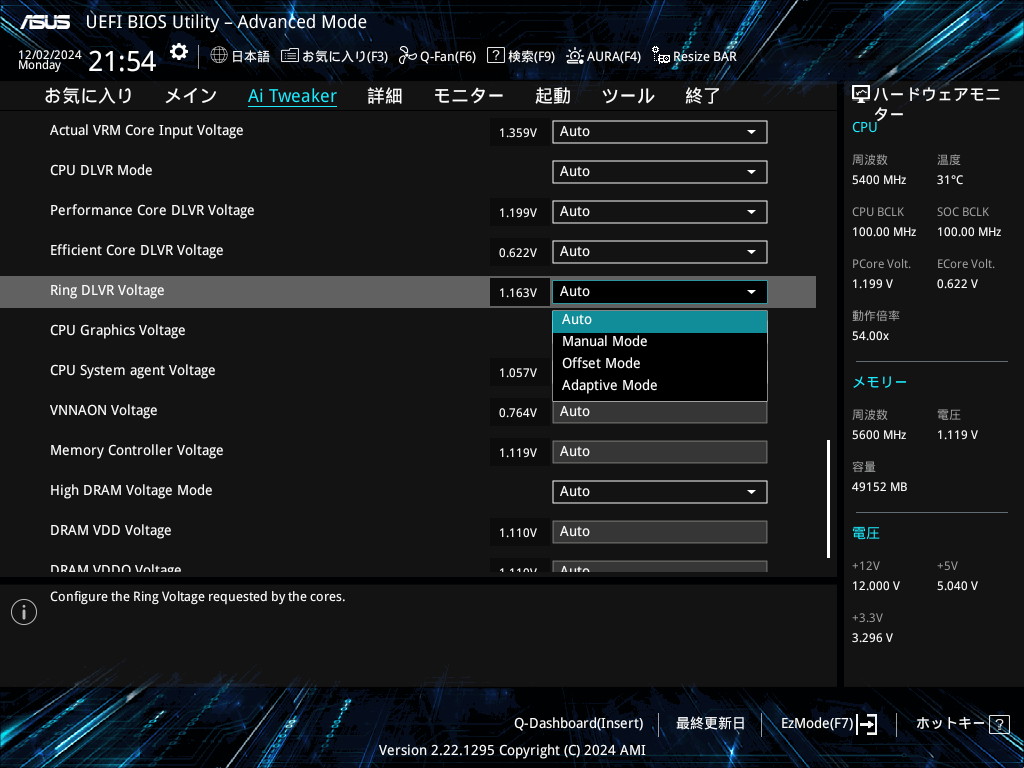Select DRAM VDD Voltage label
The image size is (1024, 768).
(x=111, y=530)
